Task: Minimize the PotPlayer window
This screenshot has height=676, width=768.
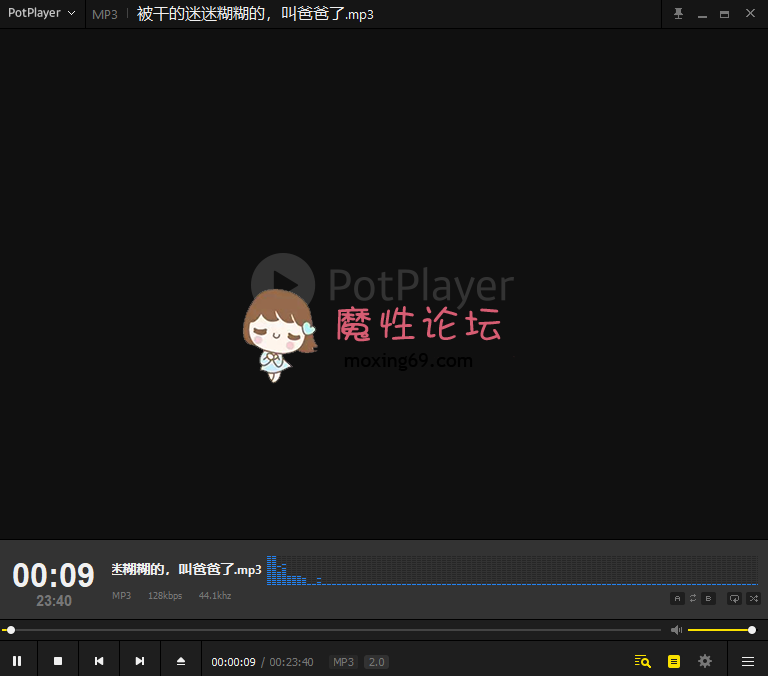Action: (x=702, y=15)
